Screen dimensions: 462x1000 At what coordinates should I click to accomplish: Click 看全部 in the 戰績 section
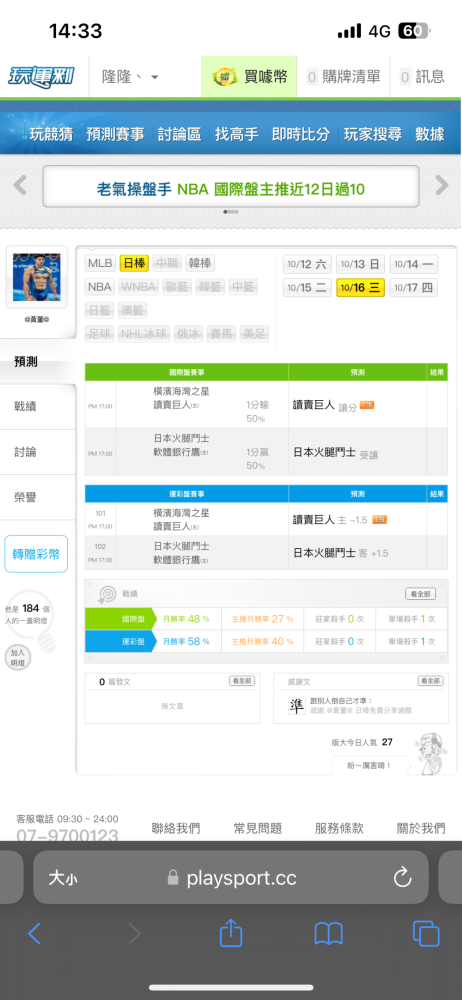pyautogui.click(x=421, y=594)
